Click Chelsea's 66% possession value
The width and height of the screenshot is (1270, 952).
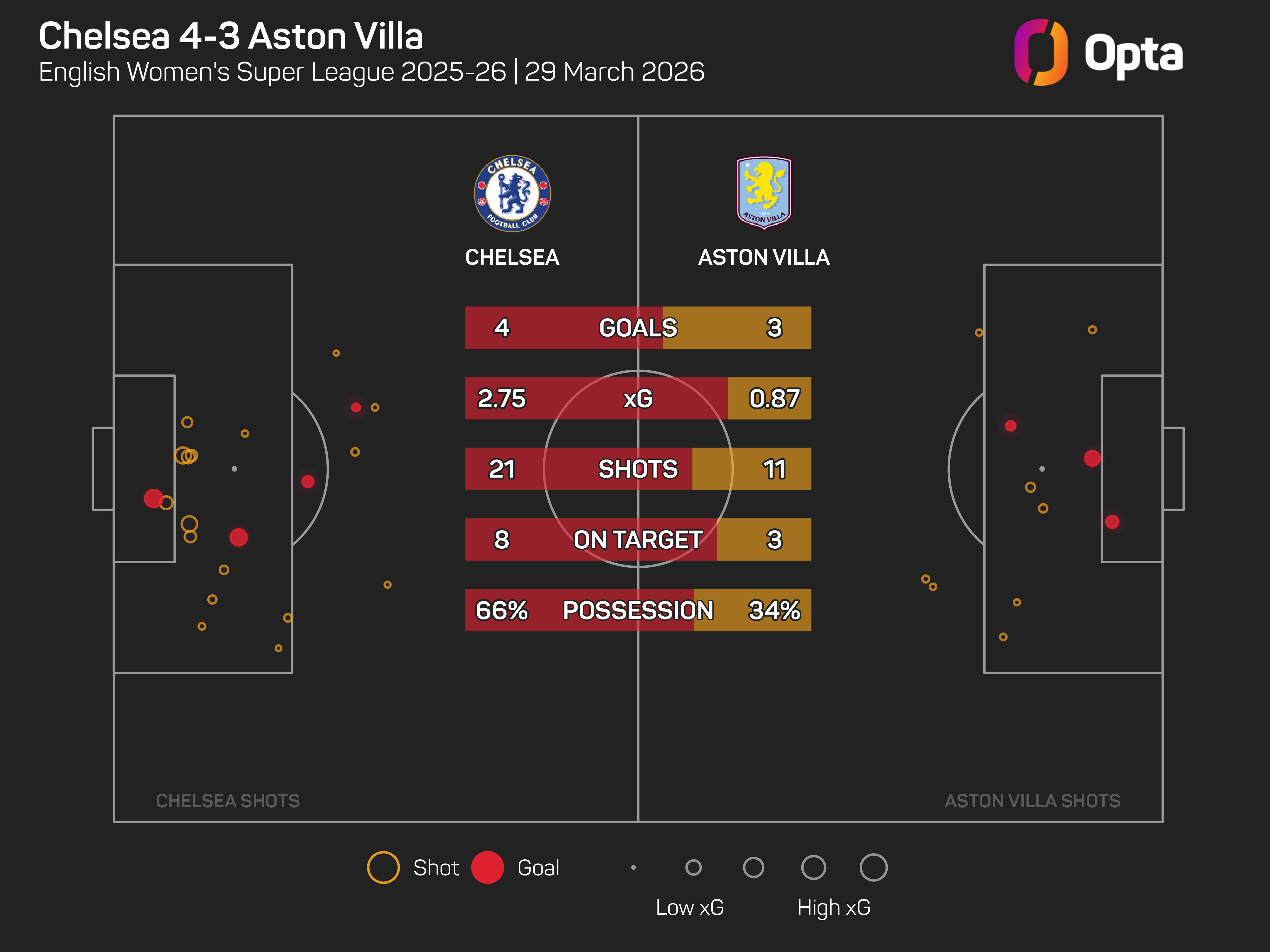pos(501,610)
